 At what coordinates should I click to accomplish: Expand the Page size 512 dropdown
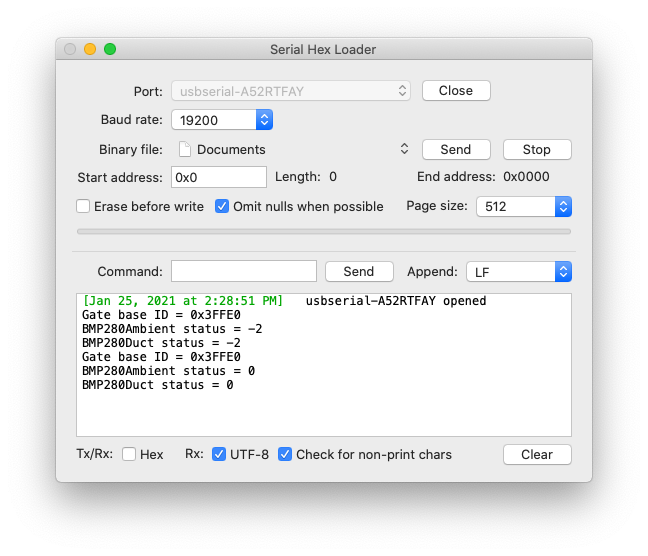[x=524, y=206]
